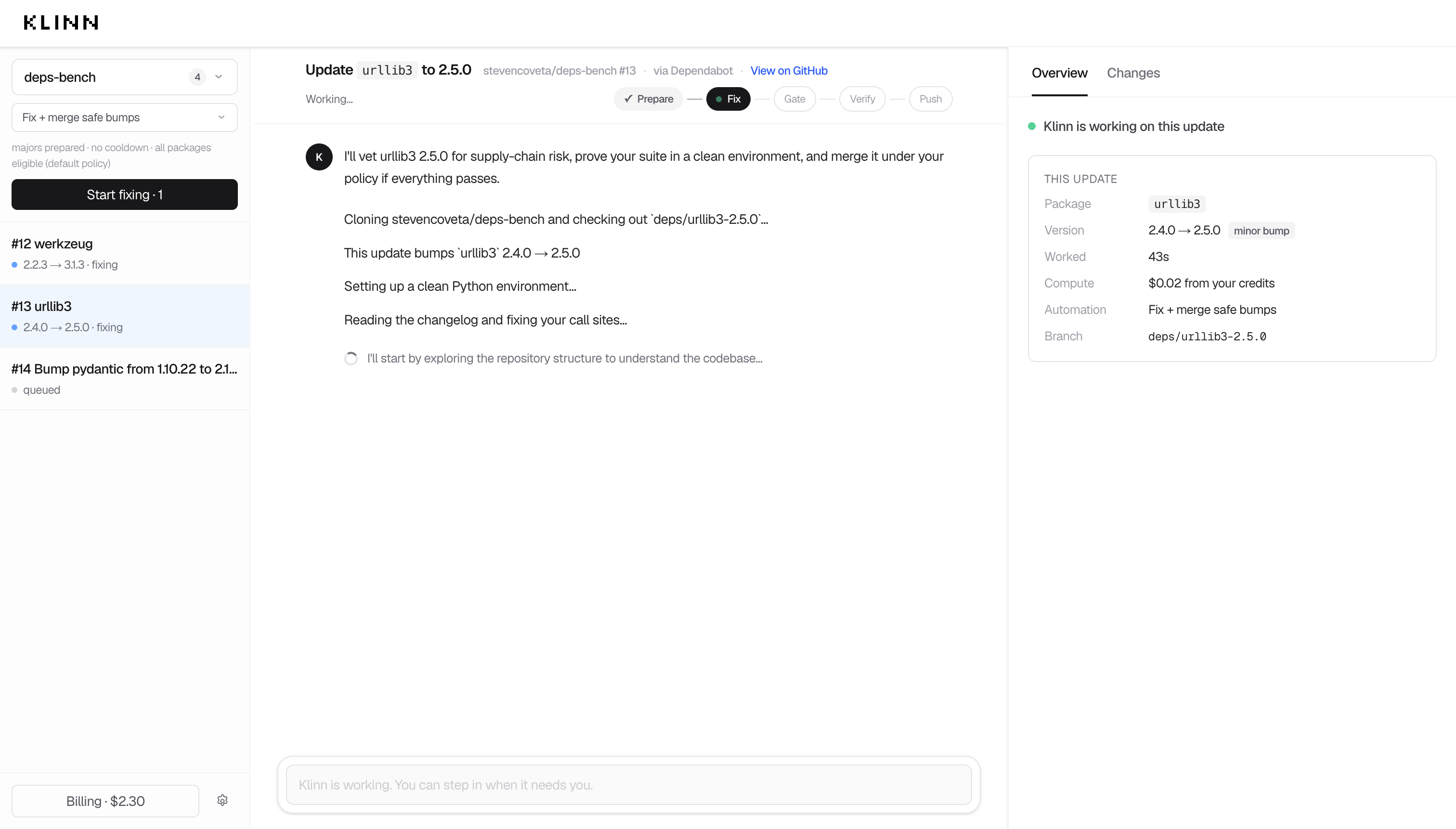The image size is (1456, 829).
Task: Open #14 Bump pydantic update
Action: [x=125, y=378]
